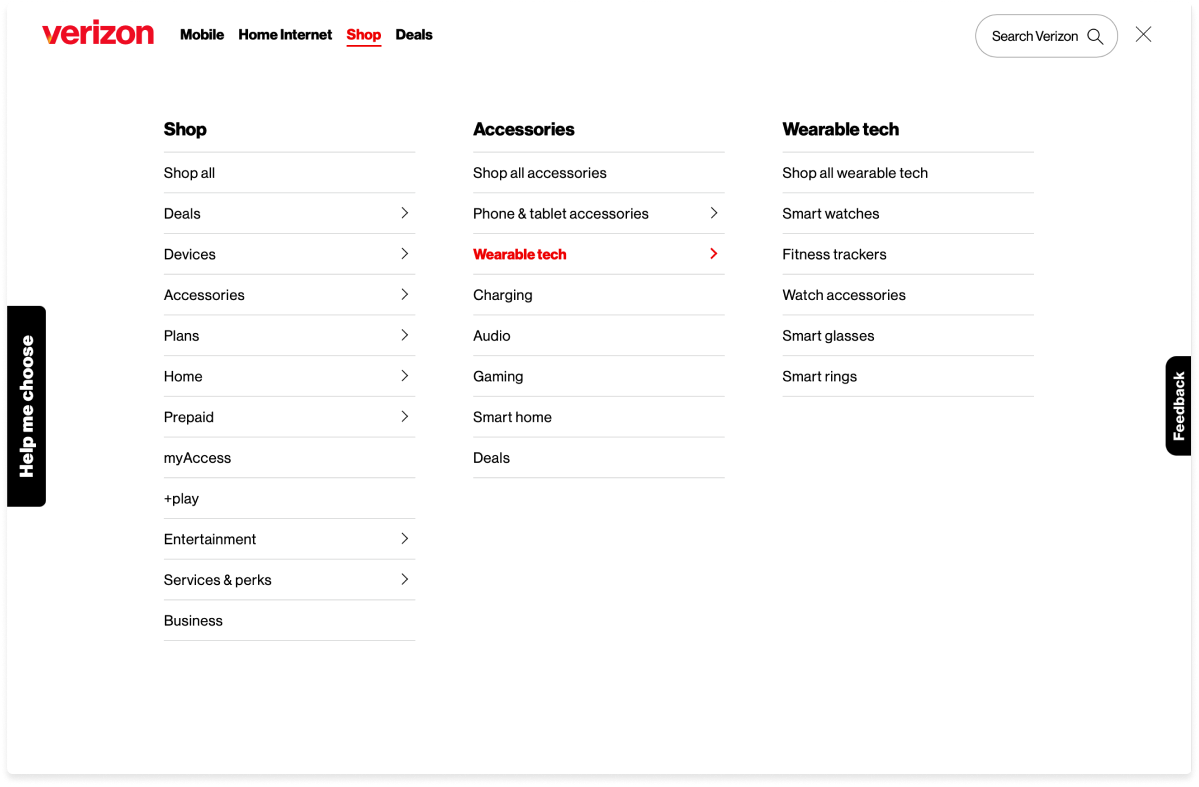Expand Phone & tablet accessories chevron
This screenshot has width=1199, height=787.
(x=713, y=213)
